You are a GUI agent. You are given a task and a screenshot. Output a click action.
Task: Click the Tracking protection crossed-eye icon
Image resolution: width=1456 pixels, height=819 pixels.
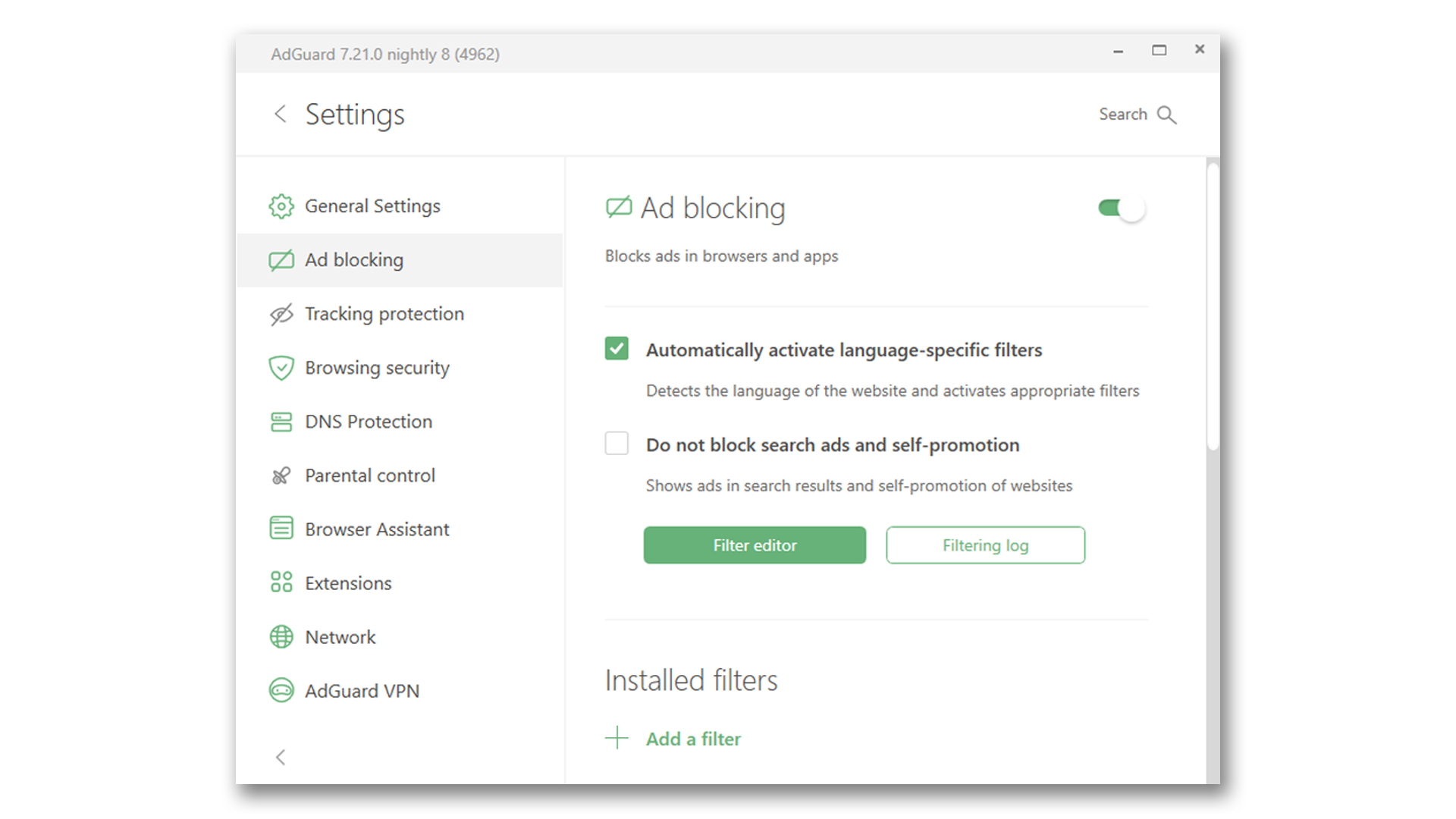(x=281, y=313)
